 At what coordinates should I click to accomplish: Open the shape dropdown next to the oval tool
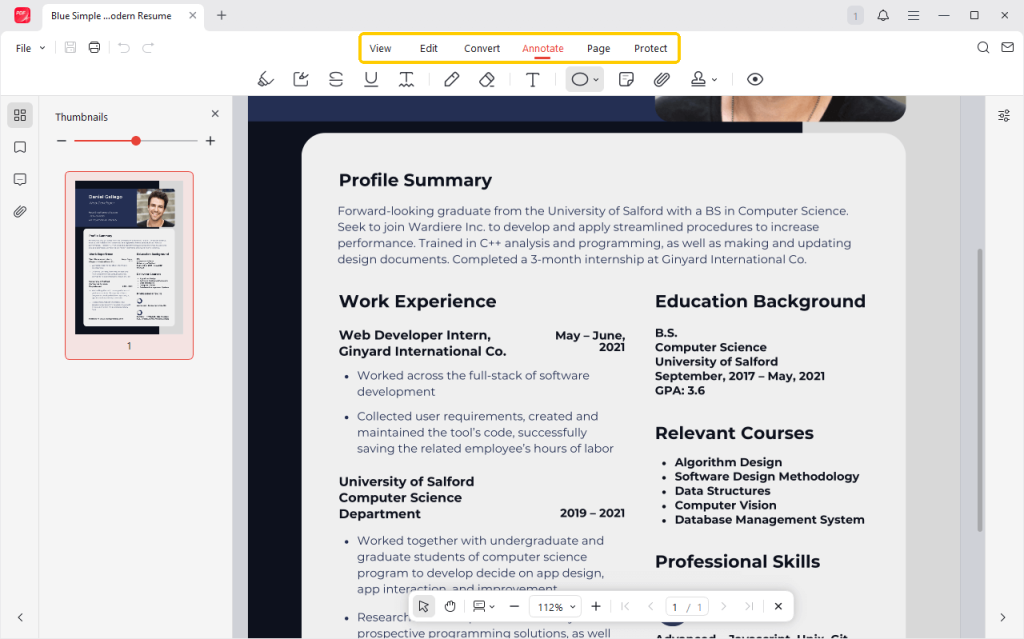pyautogui.click(x=594, y=79)
